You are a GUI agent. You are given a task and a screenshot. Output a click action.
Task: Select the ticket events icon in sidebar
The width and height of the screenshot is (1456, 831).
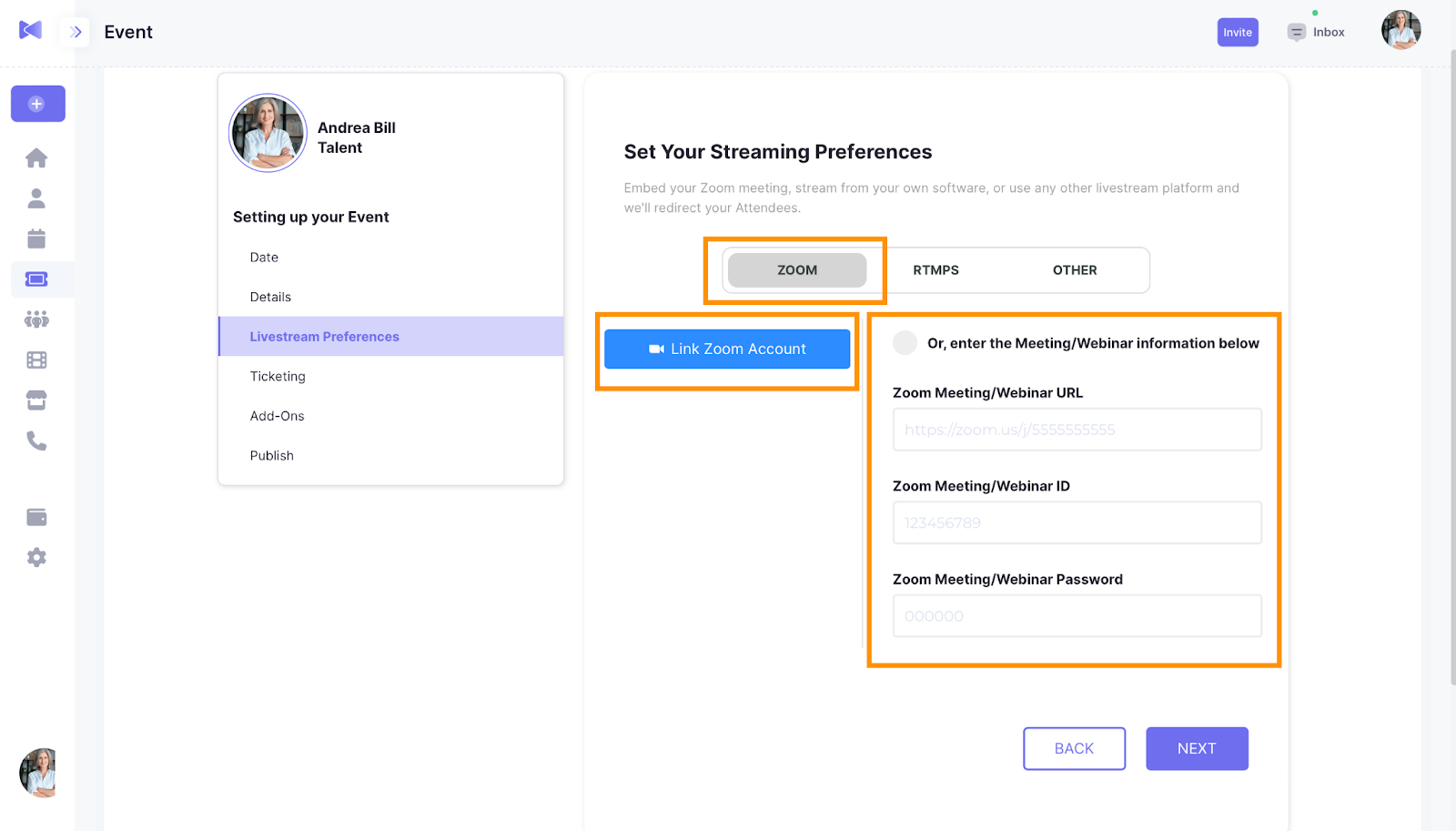click(x=36, y=279)
